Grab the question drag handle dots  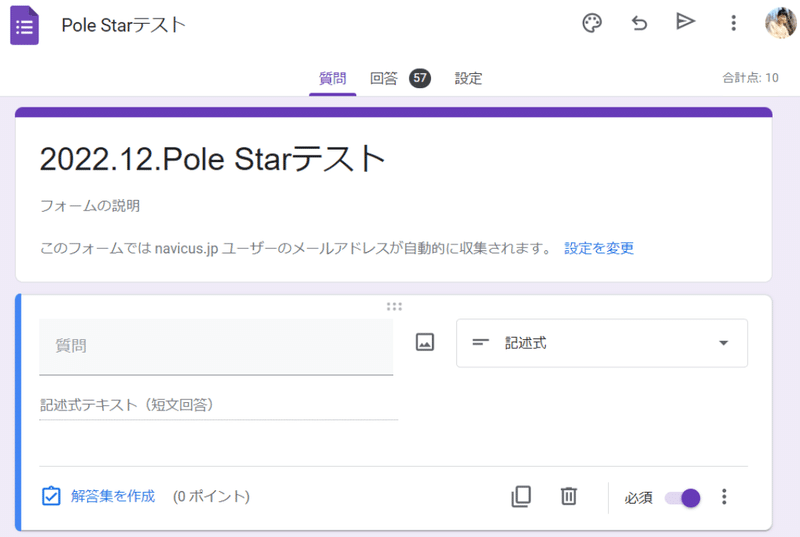(x=394, y=306)
